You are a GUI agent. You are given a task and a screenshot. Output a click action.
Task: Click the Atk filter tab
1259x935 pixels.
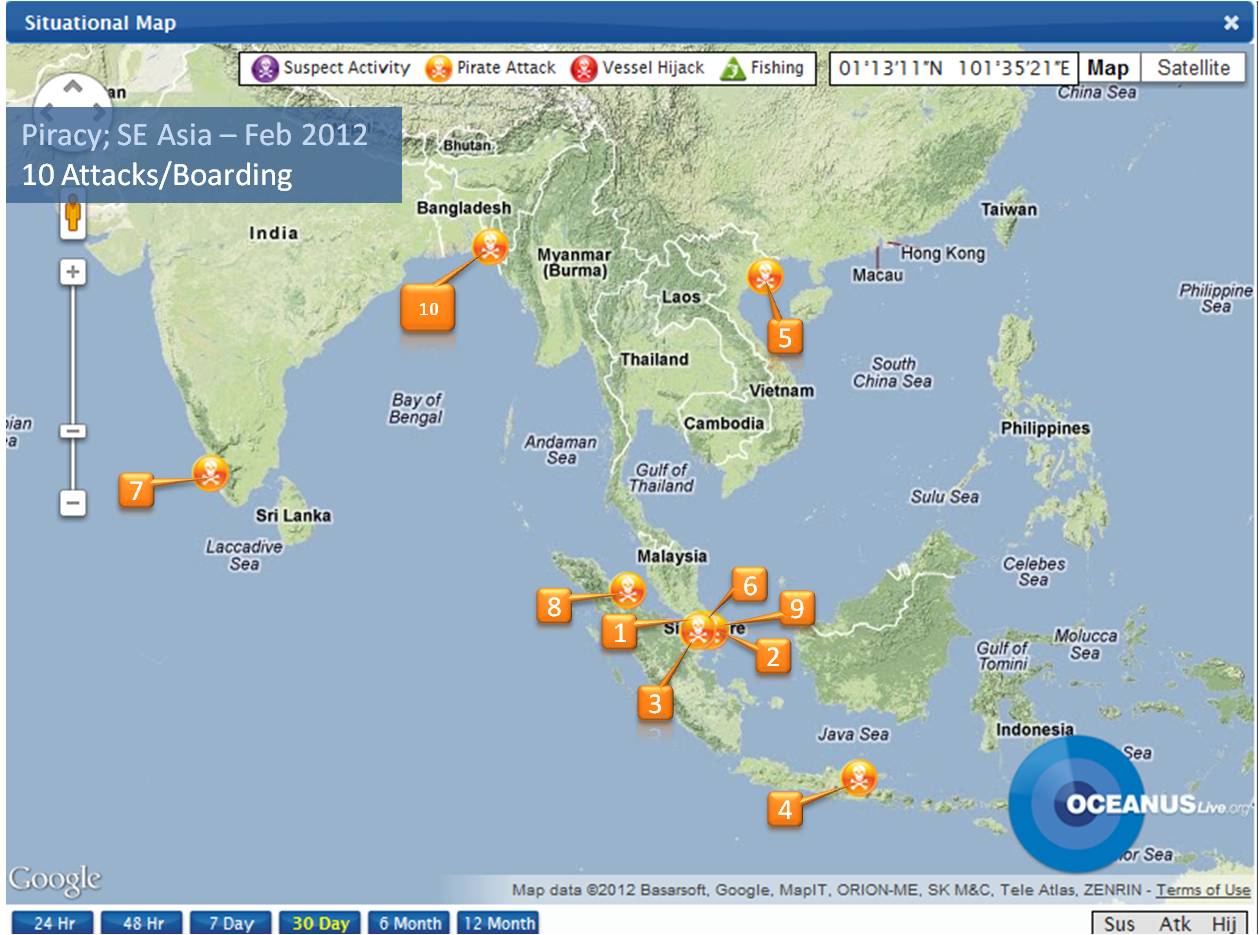tap(1175, 925)
